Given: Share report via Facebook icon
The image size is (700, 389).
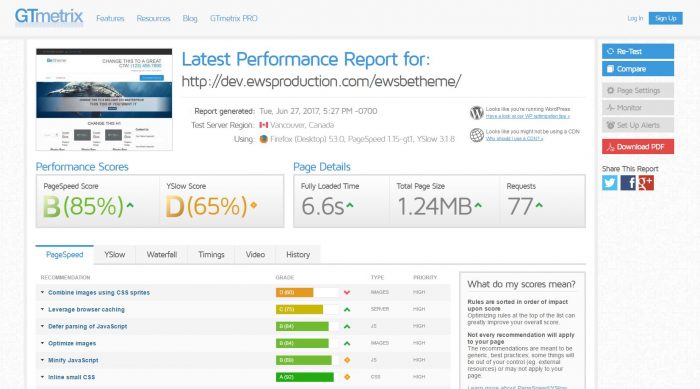Looking at the screenshot, I should (x=628, y=183).
